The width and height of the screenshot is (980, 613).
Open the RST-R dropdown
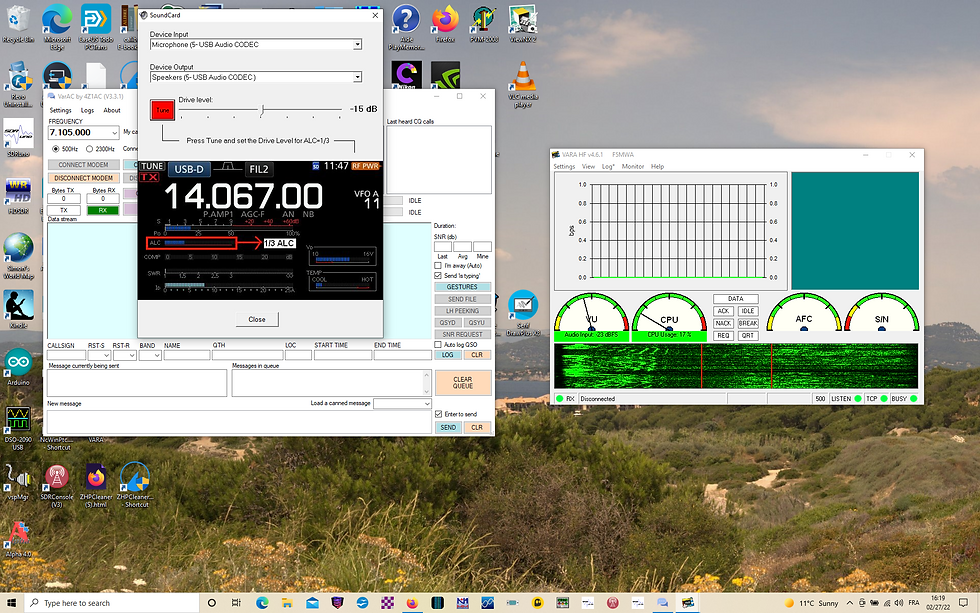(x=131, y=355)
